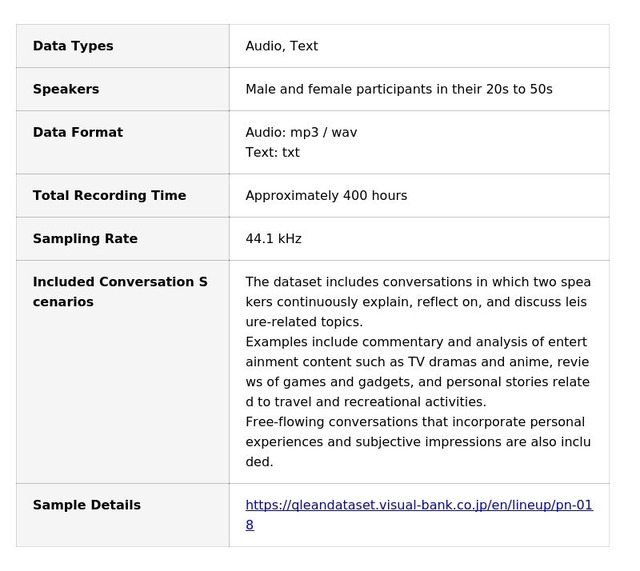Click the 'Total Recording Time' label
This screenshot has width=640, height=571.
pyautogui.click(x=109, y=195)
